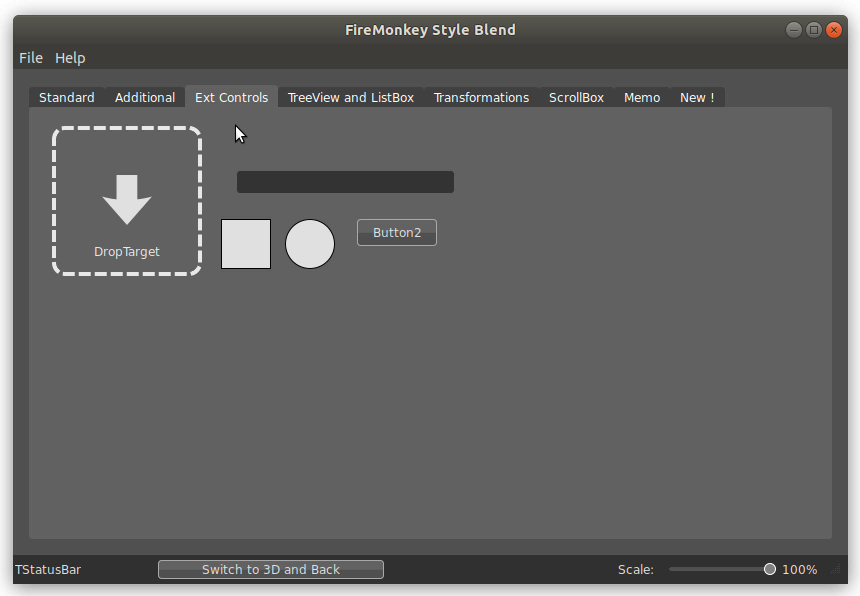Open the File menu
Screen dimensions: 860x596
(x=31, y=58)
